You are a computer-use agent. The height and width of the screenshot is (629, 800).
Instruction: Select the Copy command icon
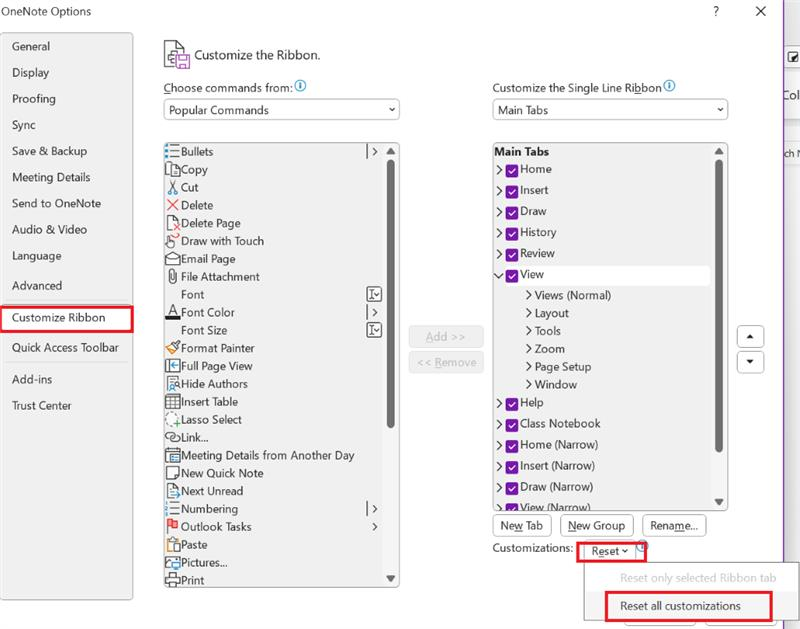pos(172,169)
